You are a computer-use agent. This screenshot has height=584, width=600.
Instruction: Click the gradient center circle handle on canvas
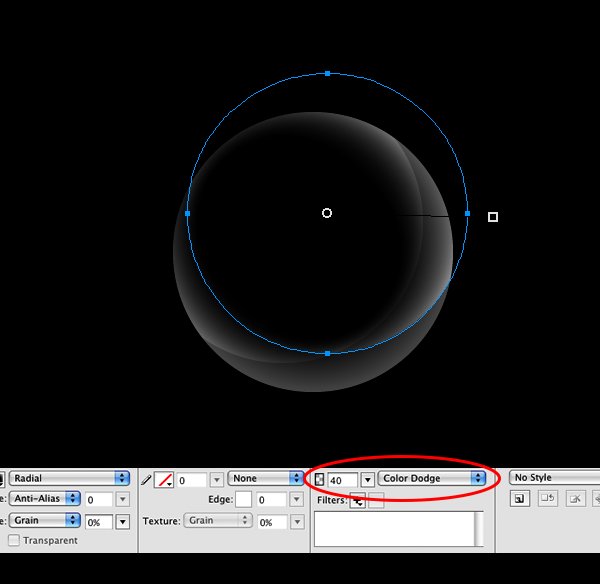point(327,213)
